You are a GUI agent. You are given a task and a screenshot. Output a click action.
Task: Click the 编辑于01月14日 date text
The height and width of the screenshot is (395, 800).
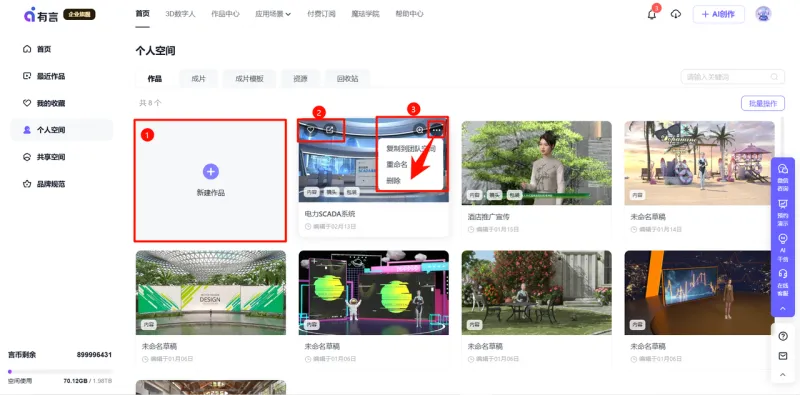point(660,229)
